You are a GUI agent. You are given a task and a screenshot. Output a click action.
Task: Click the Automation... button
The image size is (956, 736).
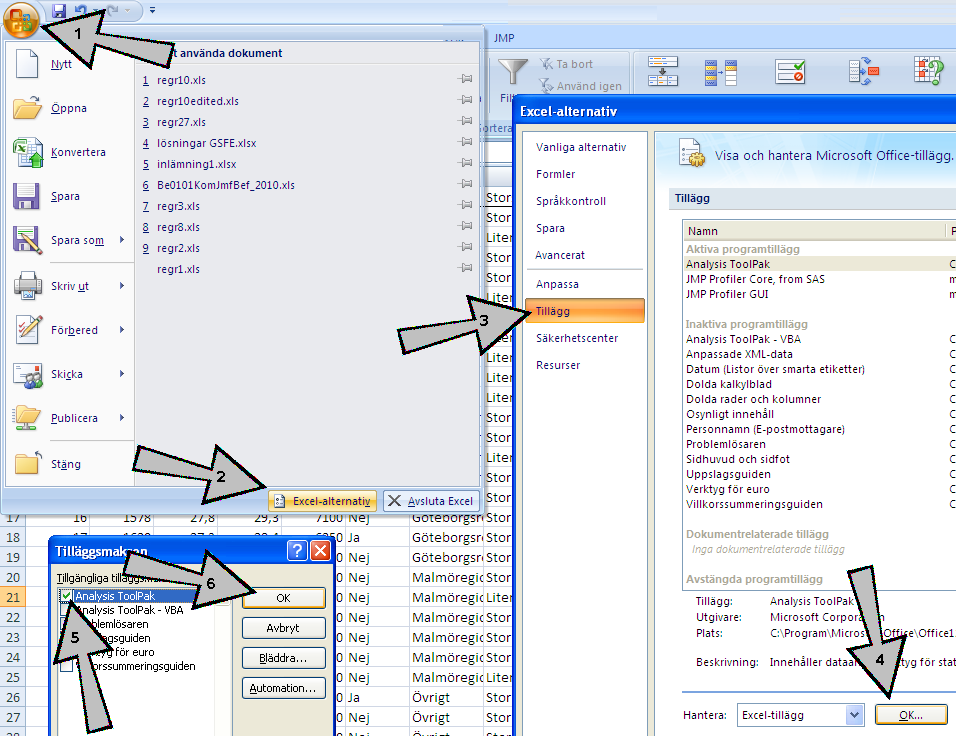tap(284, 688)
